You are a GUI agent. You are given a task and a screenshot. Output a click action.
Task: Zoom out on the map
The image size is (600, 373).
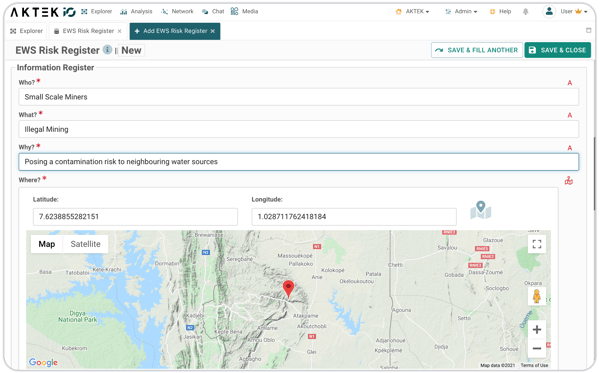coord(537,349)
